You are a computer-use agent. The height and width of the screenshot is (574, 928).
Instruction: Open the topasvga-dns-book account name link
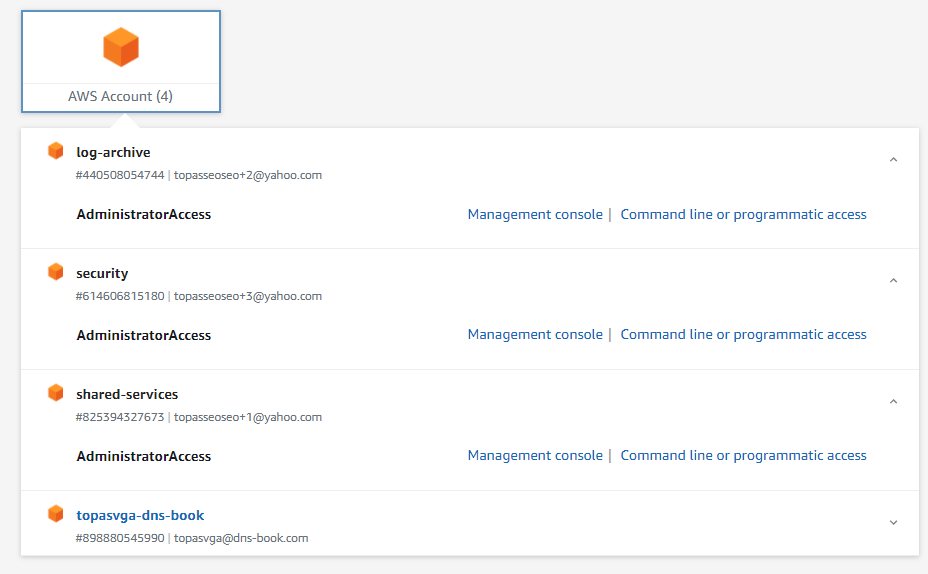coord(140,515)
